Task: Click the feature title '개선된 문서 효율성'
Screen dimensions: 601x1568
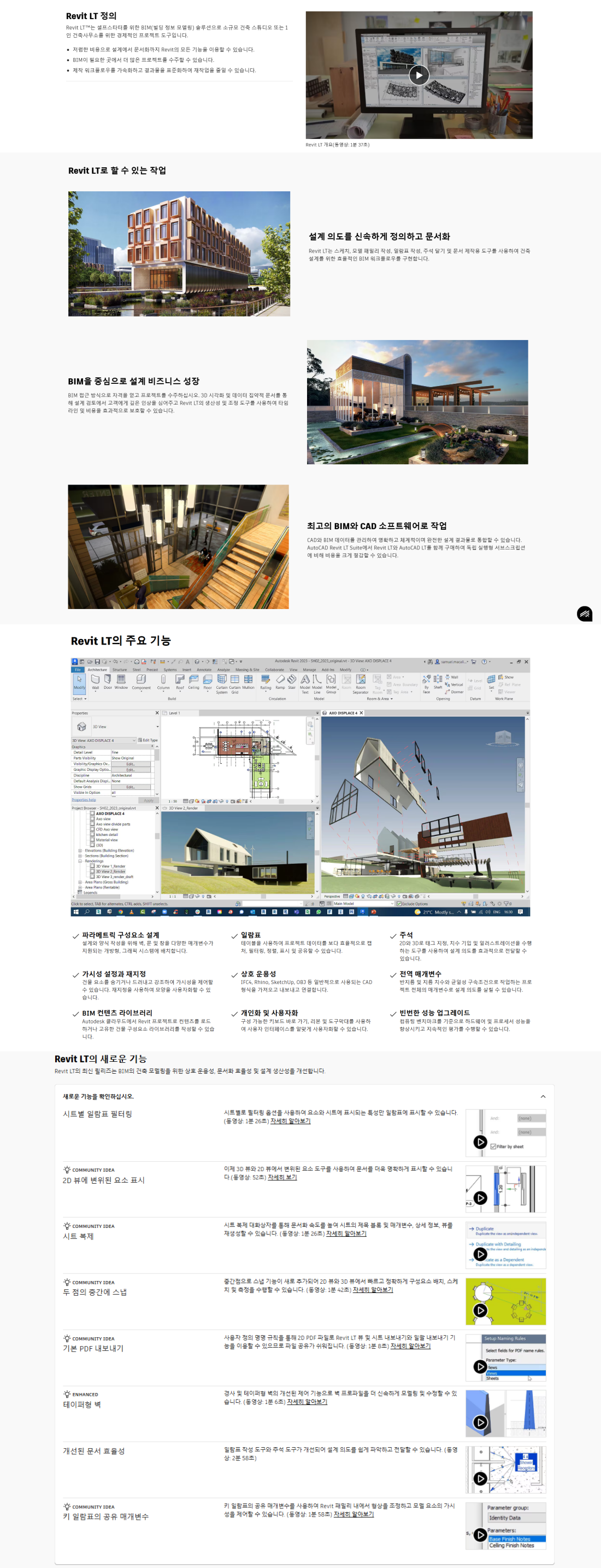Action: click(x=93, y=1450)
